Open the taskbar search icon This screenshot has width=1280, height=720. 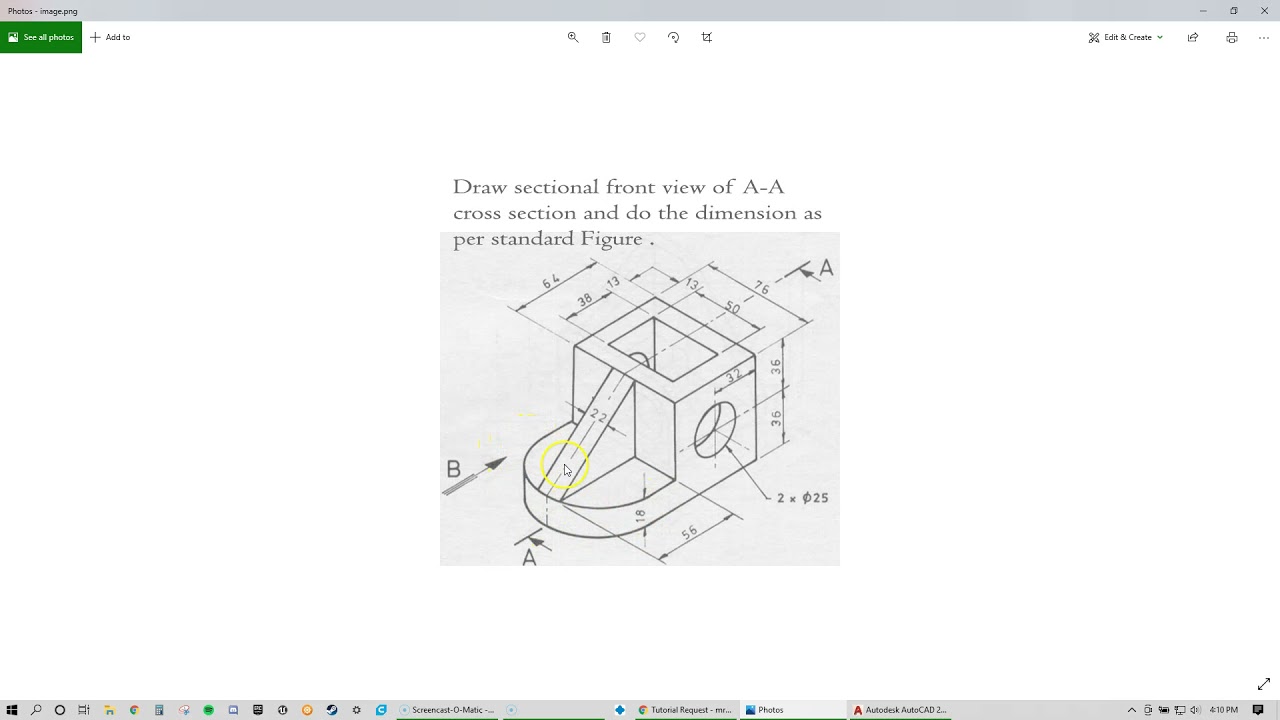coord(36,710)
